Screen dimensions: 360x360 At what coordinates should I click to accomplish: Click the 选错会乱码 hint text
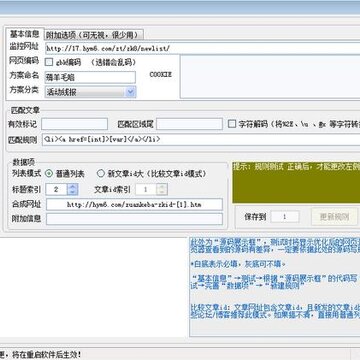114,62
